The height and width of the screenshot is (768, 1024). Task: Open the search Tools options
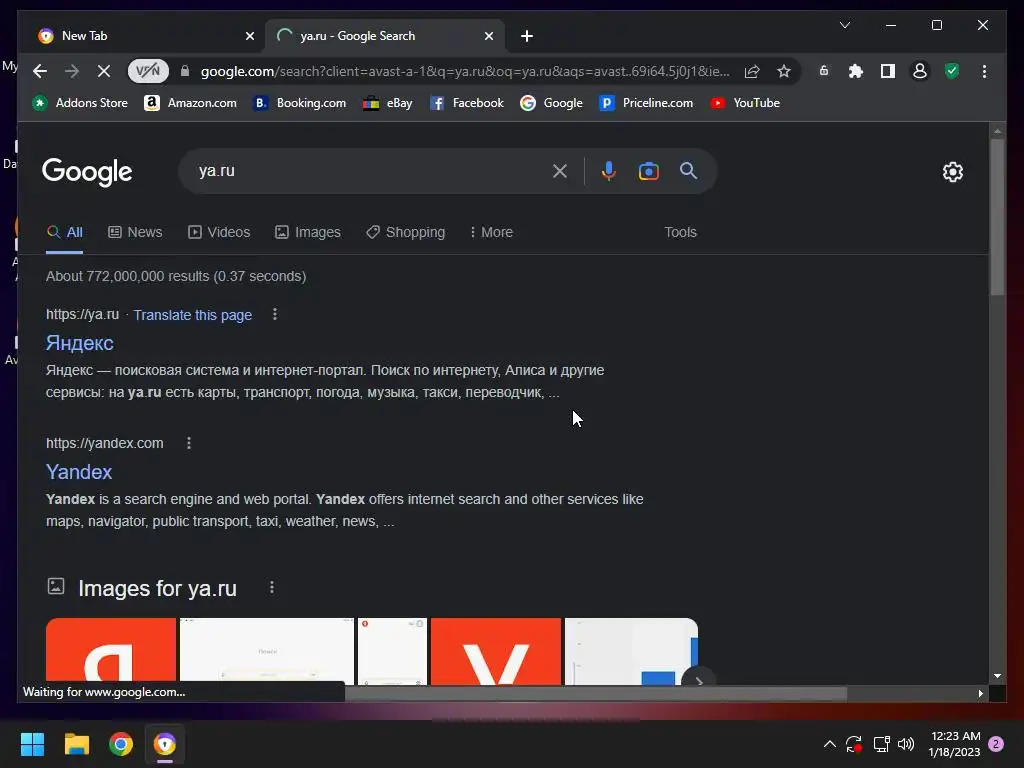click(680, 232)
